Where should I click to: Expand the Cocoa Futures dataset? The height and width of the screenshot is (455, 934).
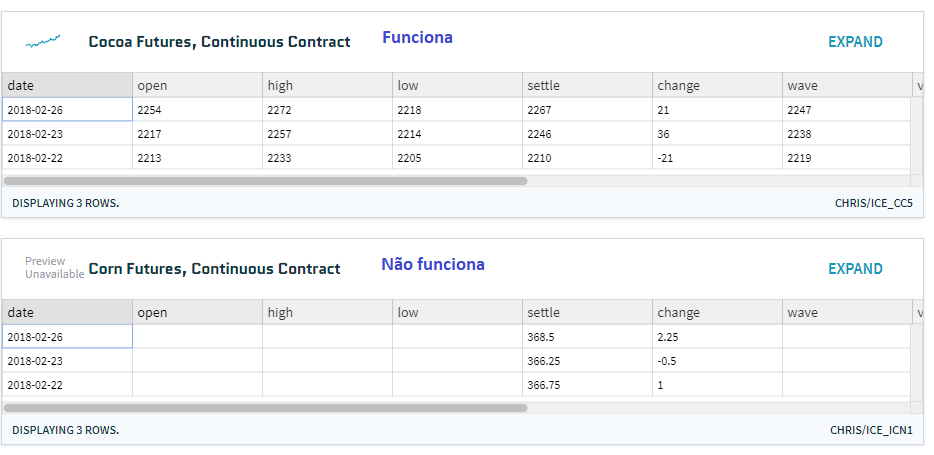pyautogui.click(x=855, y=42)
